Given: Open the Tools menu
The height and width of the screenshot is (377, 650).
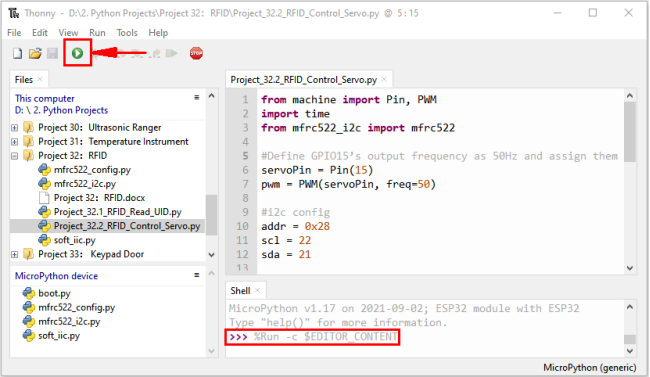Looking at the screenshot, I should pos(127,33).
